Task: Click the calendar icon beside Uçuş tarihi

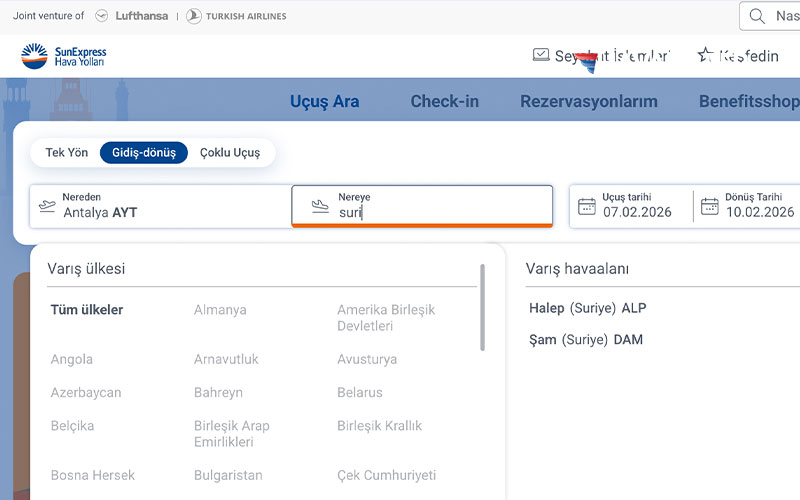Action: tap(587, 206)
